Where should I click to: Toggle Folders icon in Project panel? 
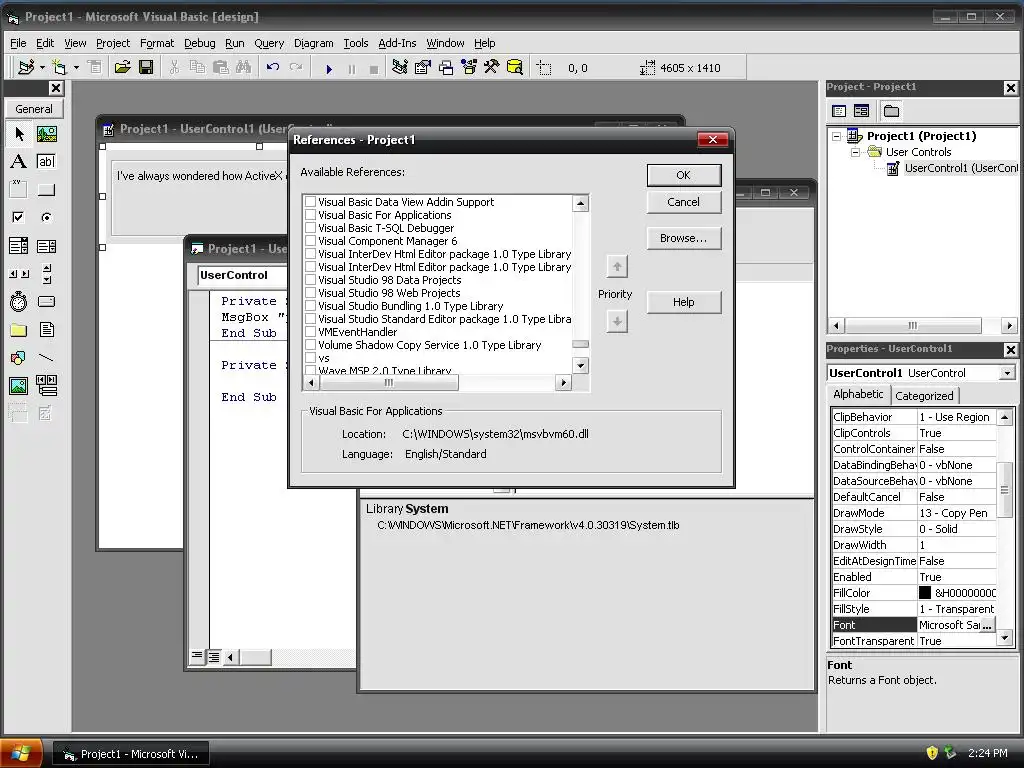point(891,111)
